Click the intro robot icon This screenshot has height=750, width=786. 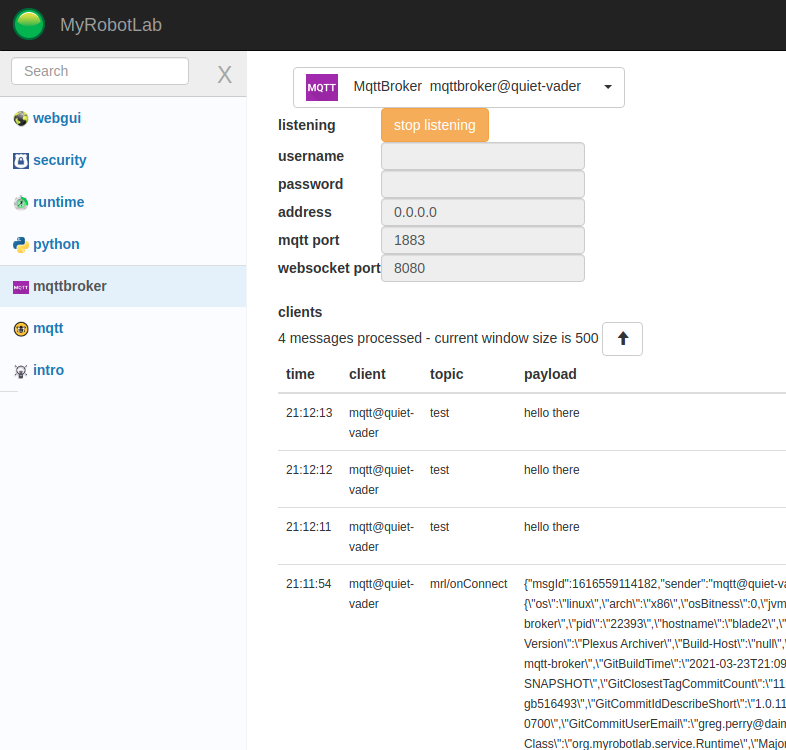[x=21, y=371]
